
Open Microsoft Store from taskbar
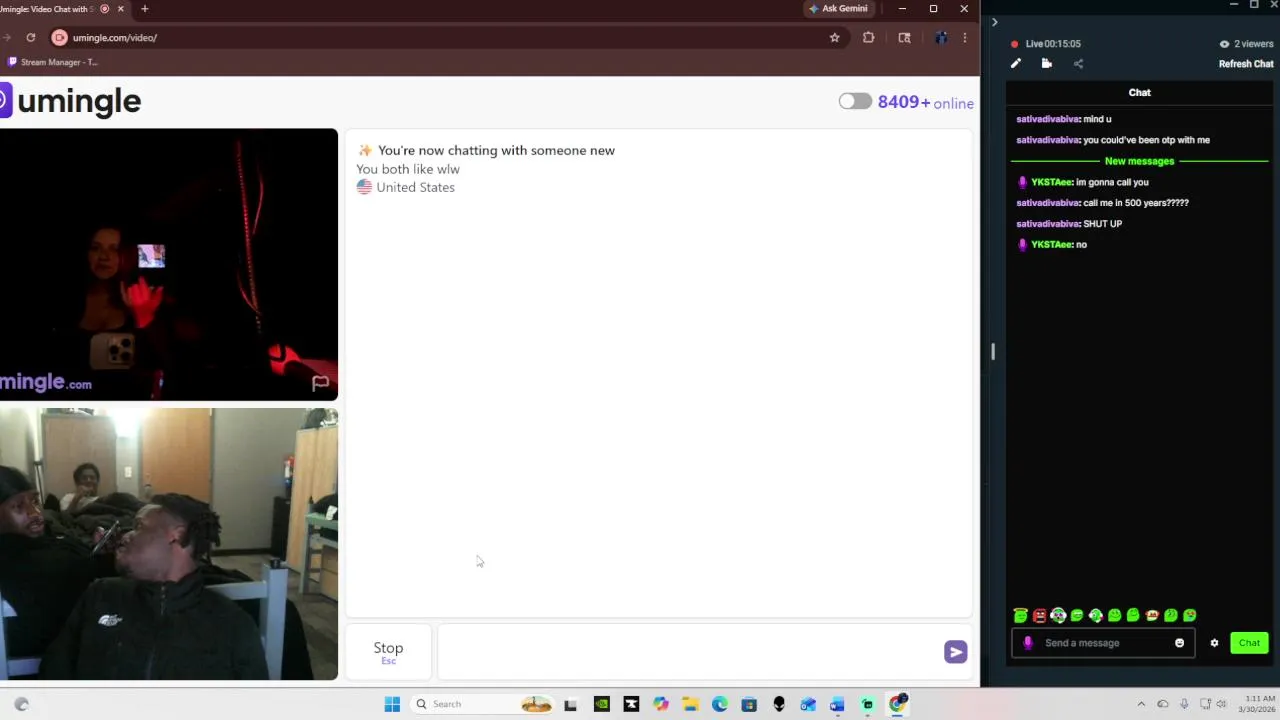(749, 704)
